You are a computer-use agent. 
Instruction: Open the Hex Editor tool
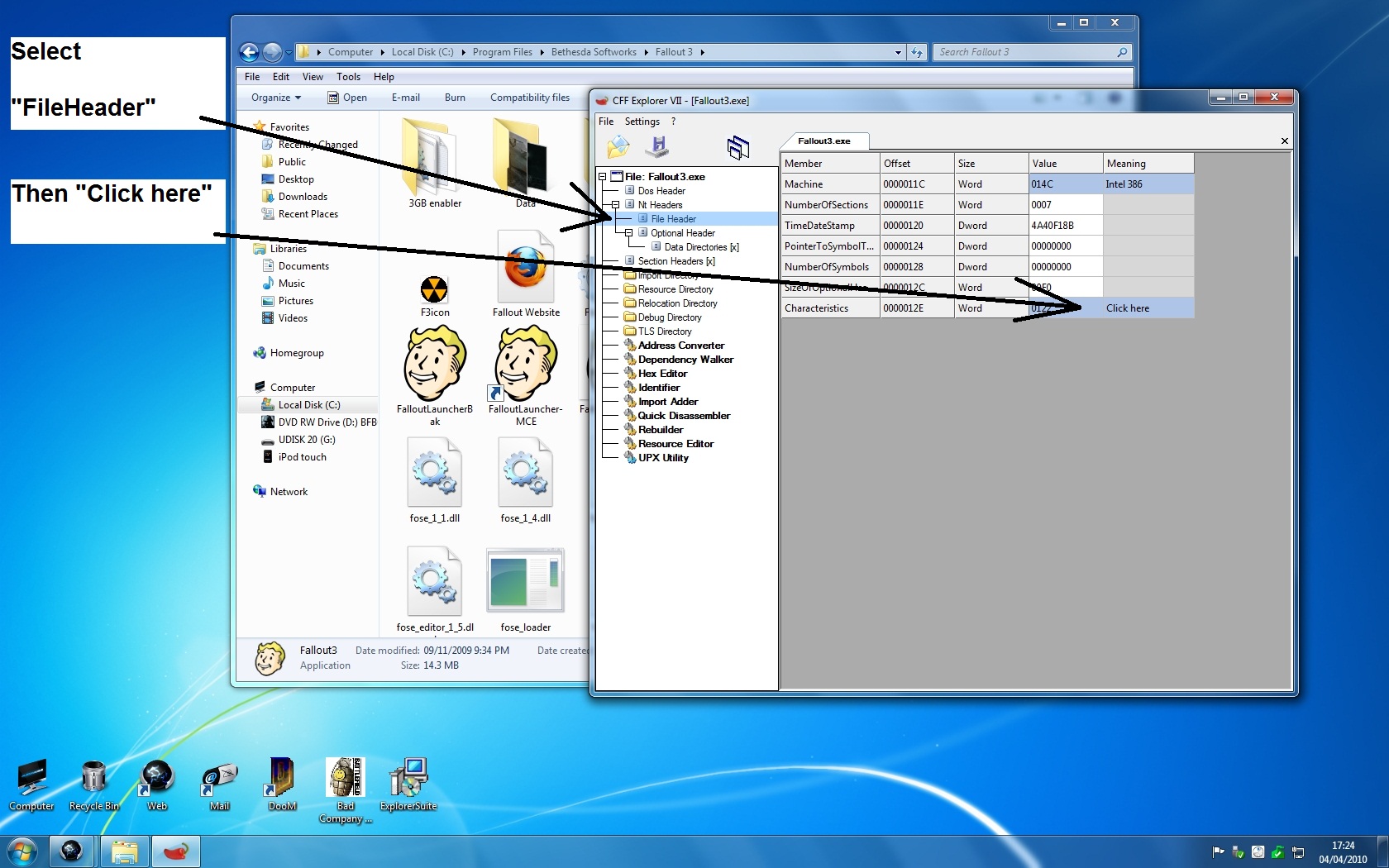coord(662,374)
